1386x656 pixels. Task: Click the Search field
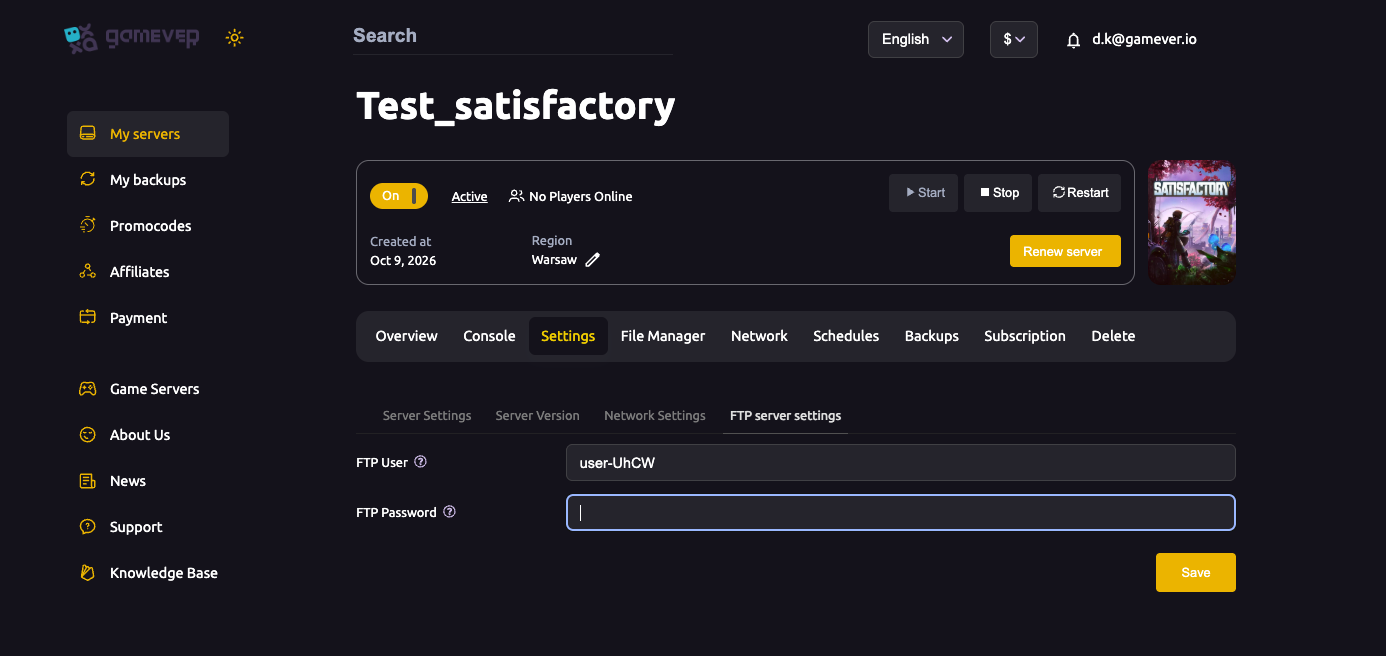click(x=512, y=36)
